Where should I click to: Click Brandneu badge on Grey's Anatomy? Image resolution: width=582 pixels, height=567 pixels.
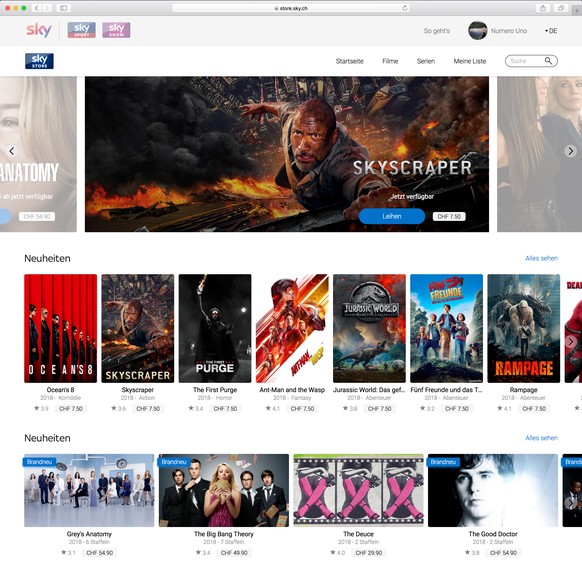[39, 462]
